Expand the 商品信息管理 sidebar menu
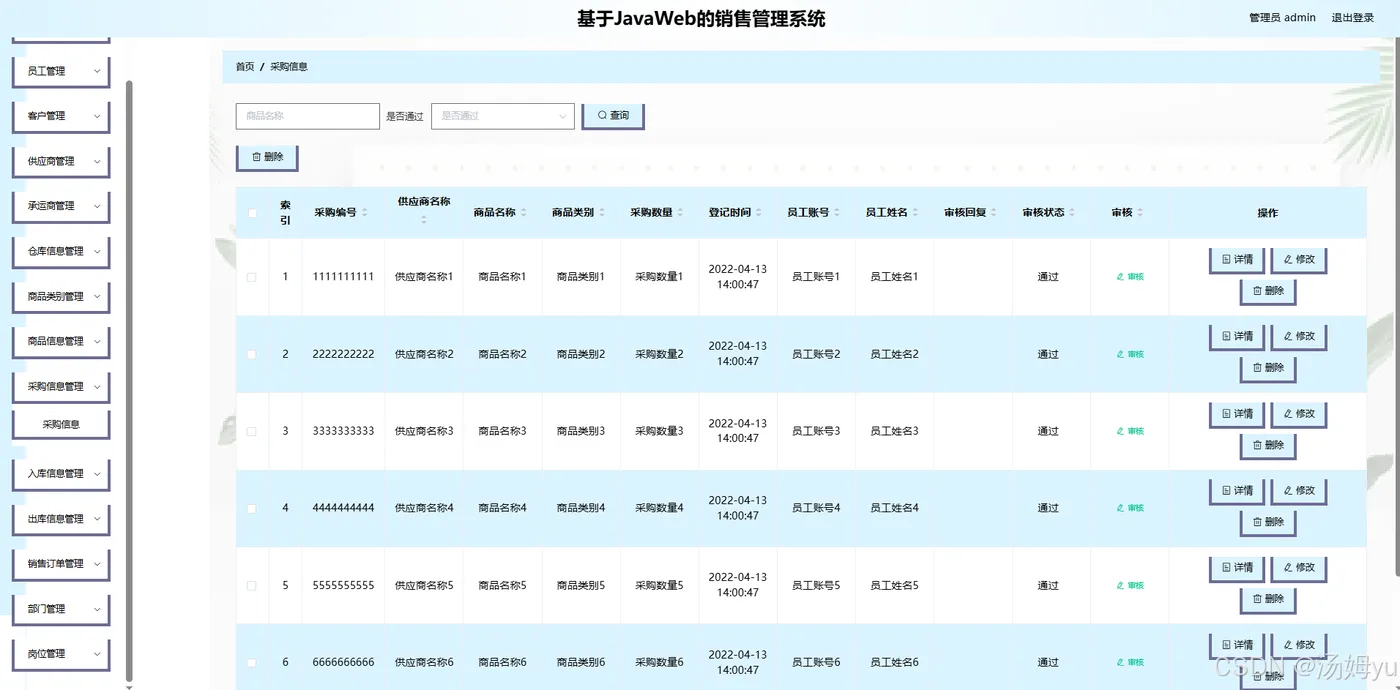 pyautogui.click(x=61, y=341)
